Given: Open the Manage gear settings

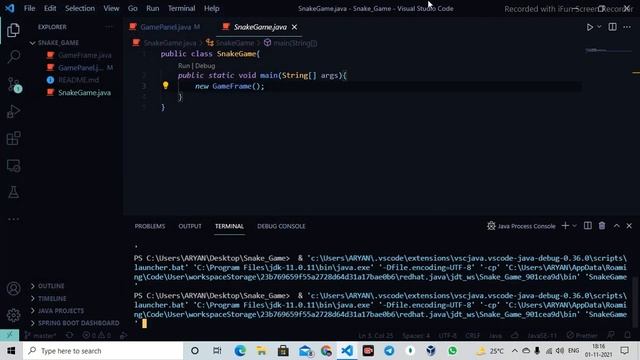Looking at the screenshot, I should click(x=13, y=315).
